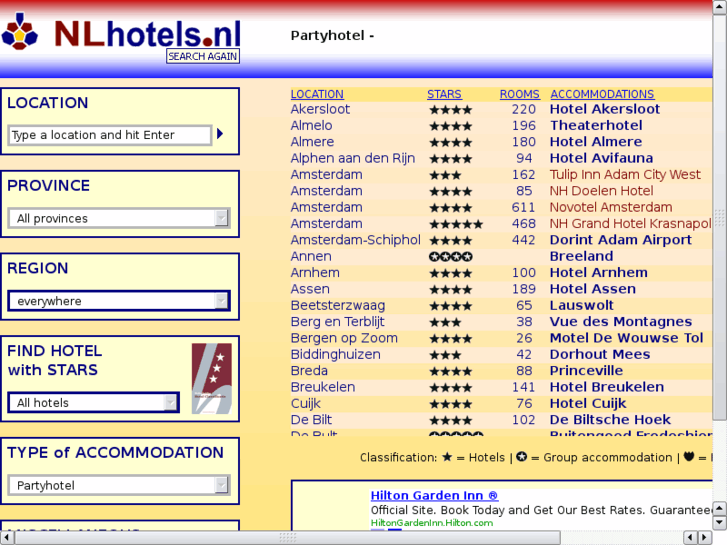The image size is (727, 545).
Task: Click the inner frame scroll down arrow
Action: click(x=720, y=523)
